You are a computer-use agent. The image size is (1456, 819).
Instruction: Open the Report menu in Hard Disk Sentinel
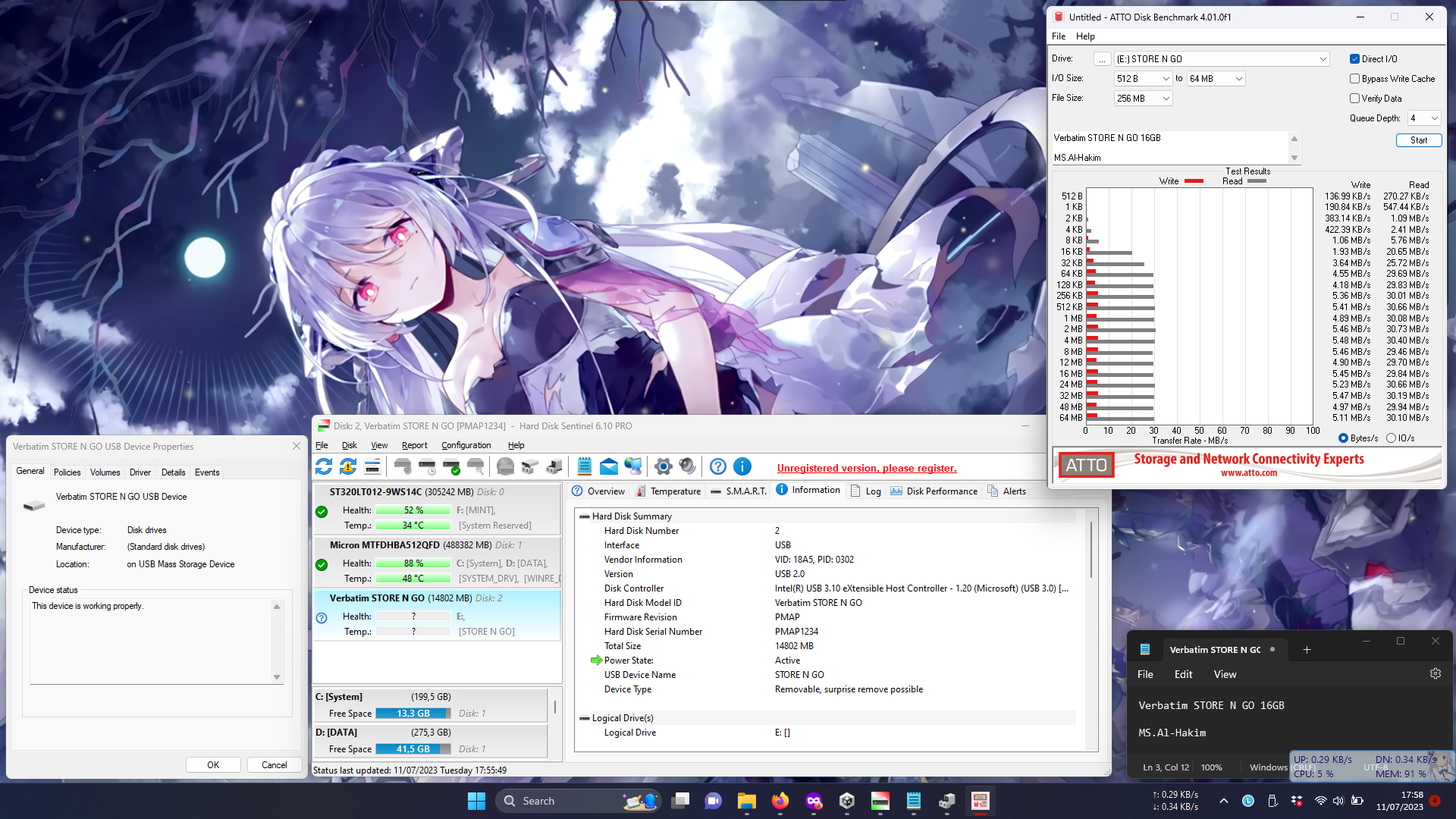(414, 445)
